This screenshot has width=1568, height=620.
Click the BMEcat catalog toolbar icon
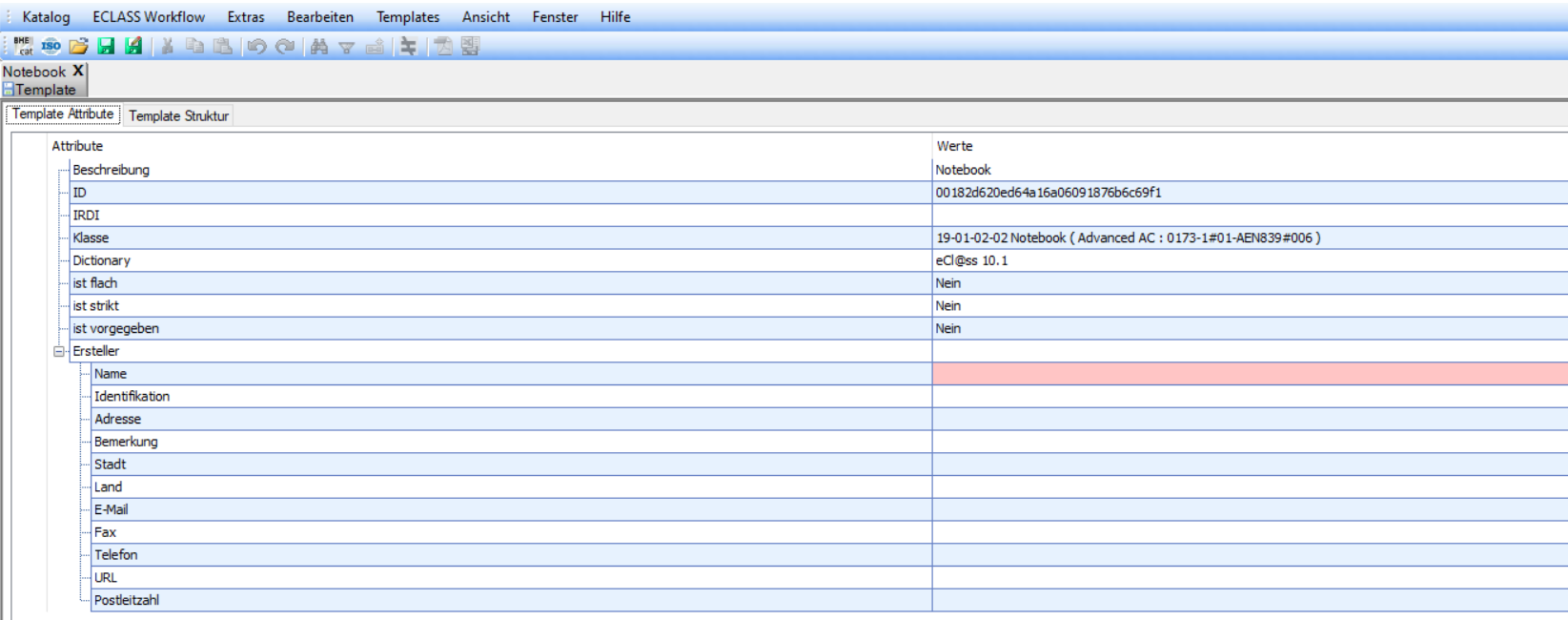coord(23,46)
